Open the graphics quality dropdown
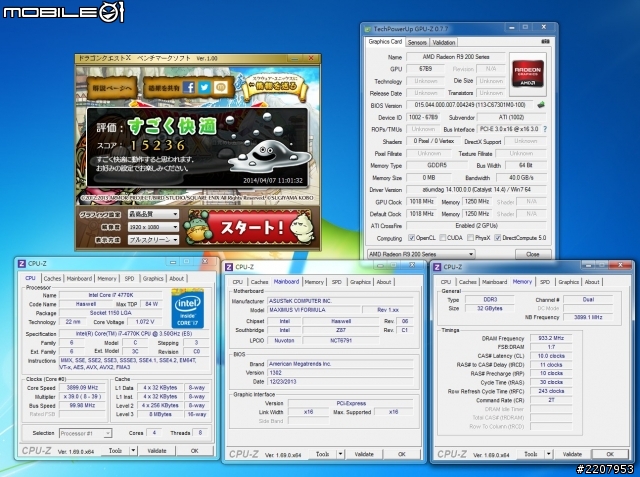Viewport: 640px width, 477px height. (153, 214)
